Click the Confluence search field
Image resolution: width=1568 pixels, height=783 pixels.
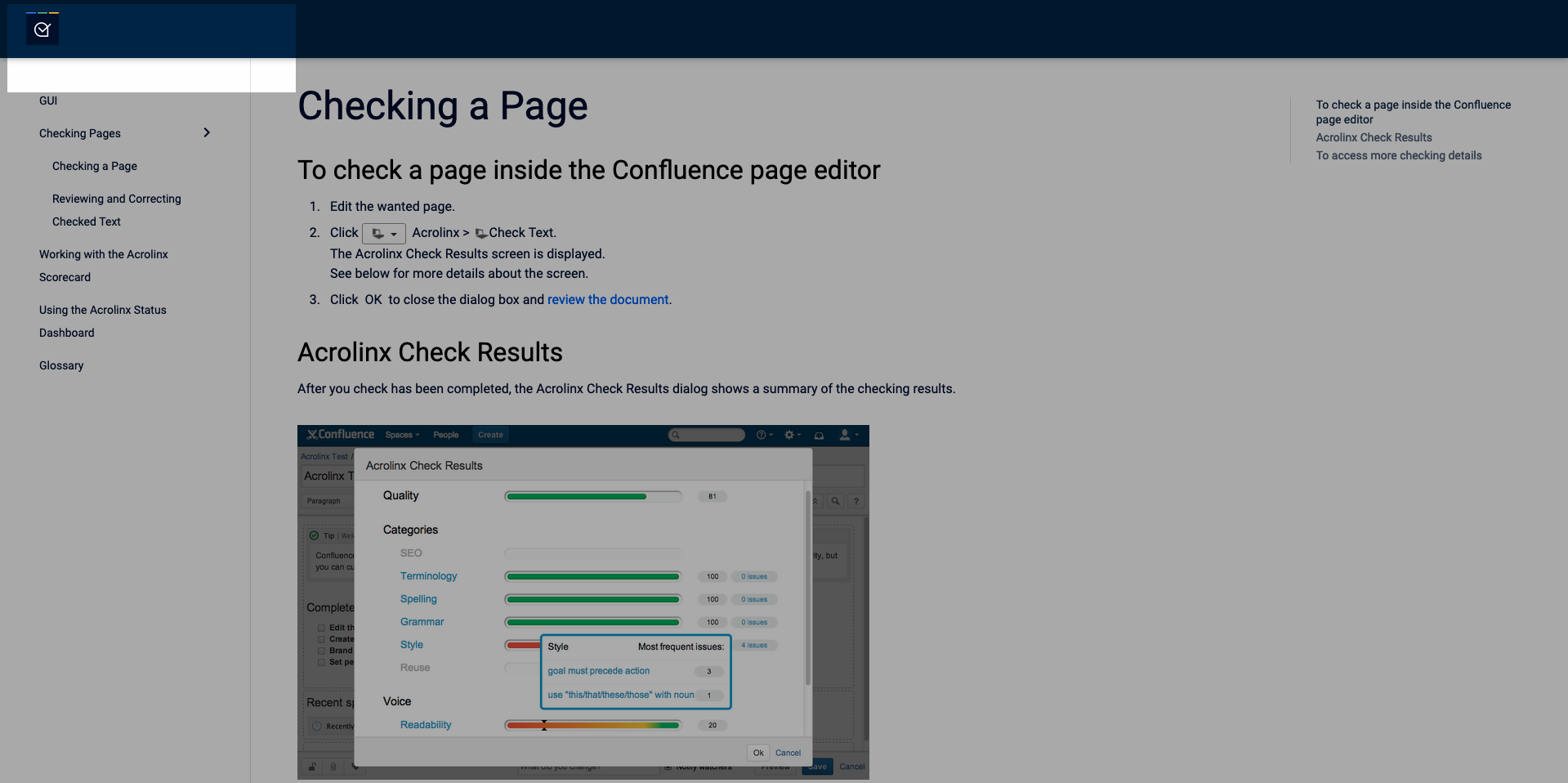pos(707,435)
